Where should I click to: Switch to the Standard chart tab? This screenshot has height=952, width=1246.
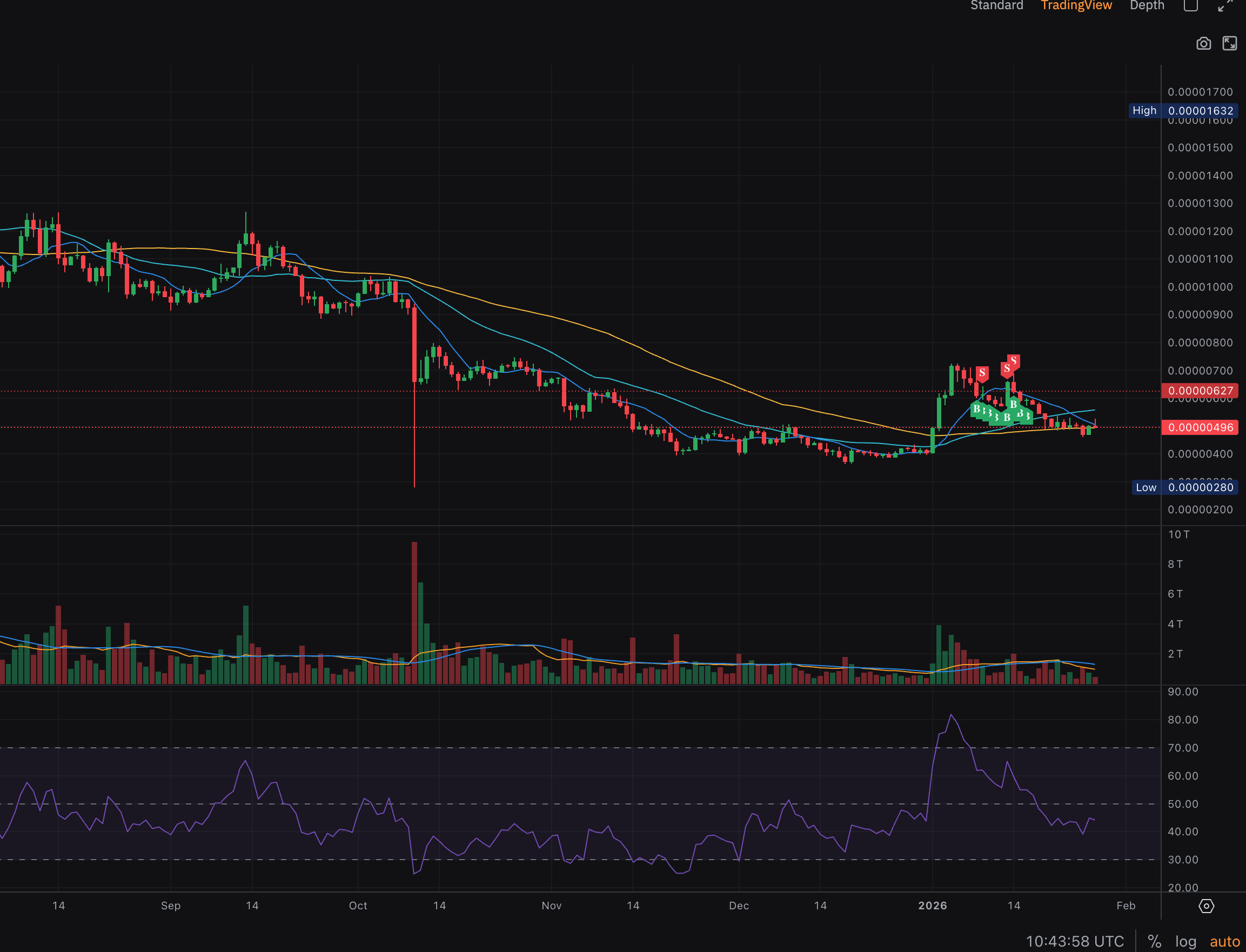(997, 5)
